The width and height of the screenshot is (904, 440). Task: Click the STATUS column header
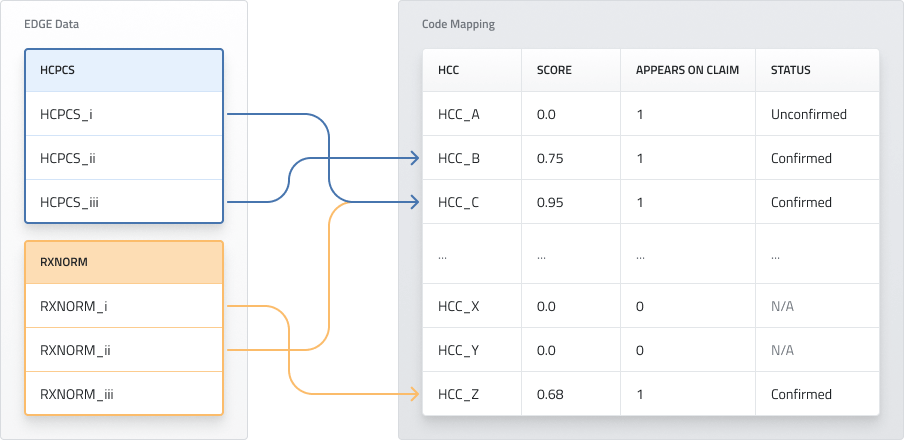790,71
